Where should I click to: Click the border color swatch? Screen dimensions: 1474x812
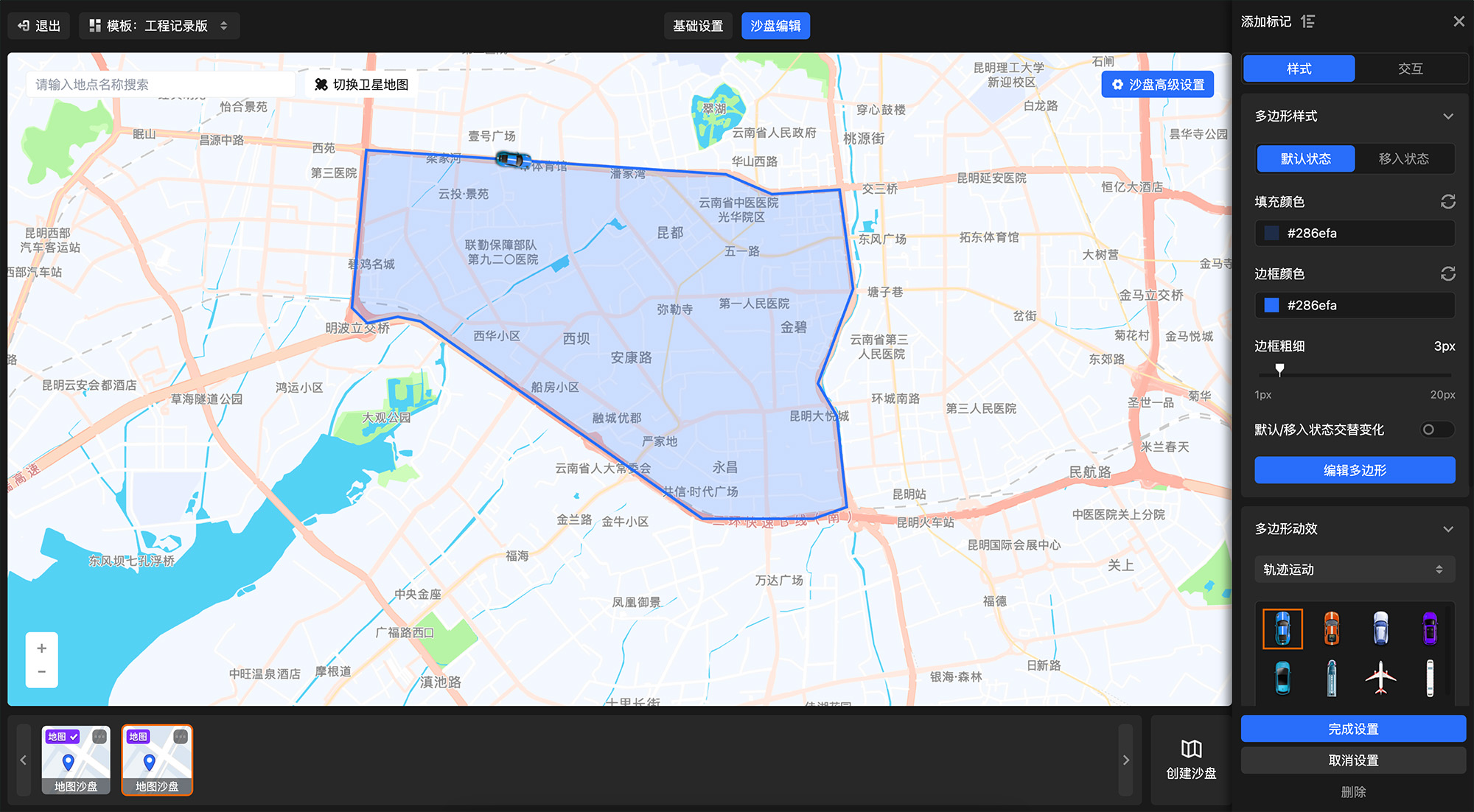(1271, 305)
